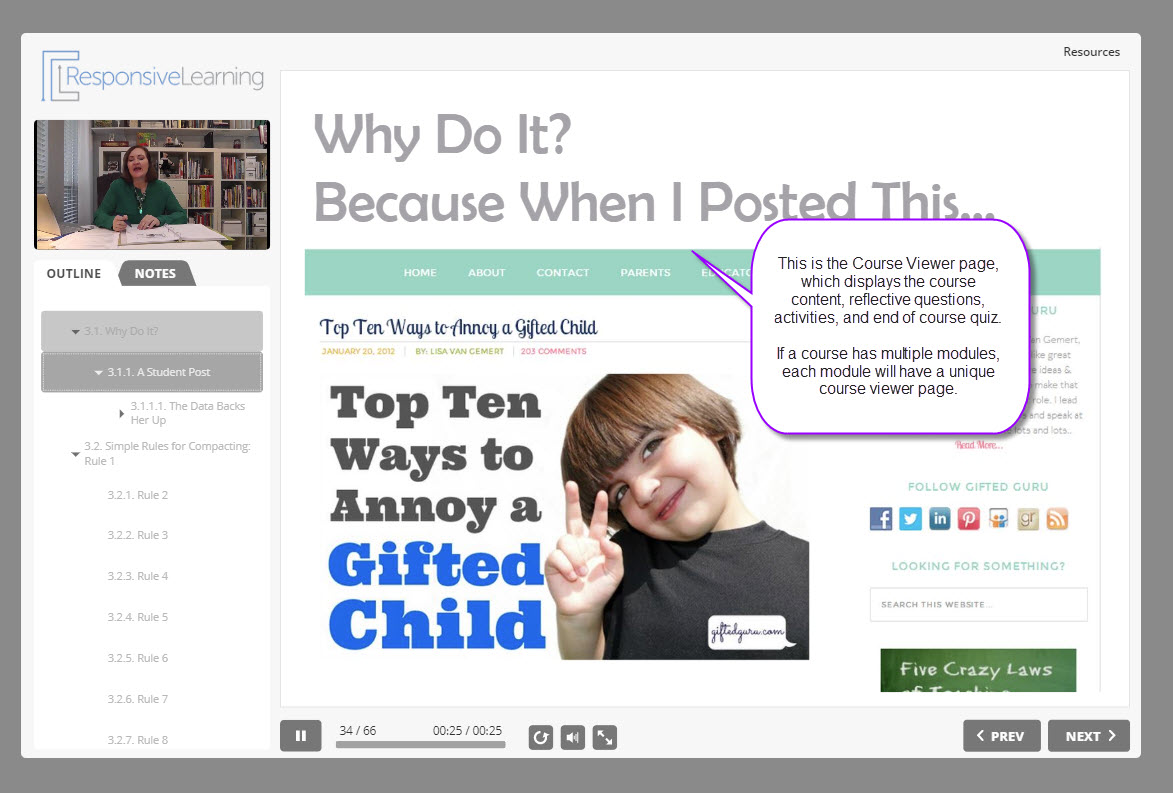This screenshot has height=793, width=1173.
Task: Click the playback progress seek bar
Action: point(420,745)
